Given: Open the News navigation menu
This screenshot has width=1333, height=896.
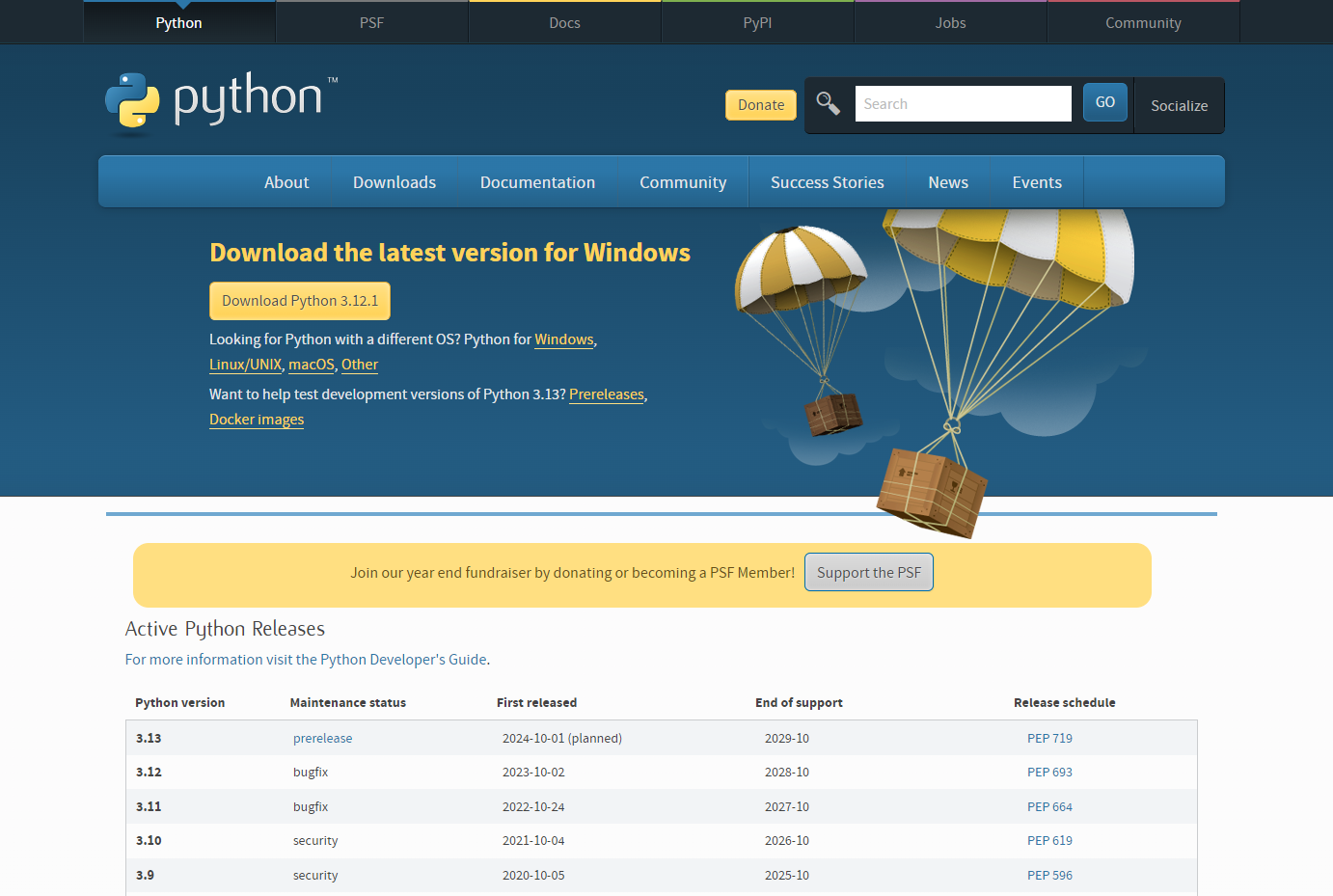Looking at the screenshot, I should pyautogui.click(x=948, y=182).
